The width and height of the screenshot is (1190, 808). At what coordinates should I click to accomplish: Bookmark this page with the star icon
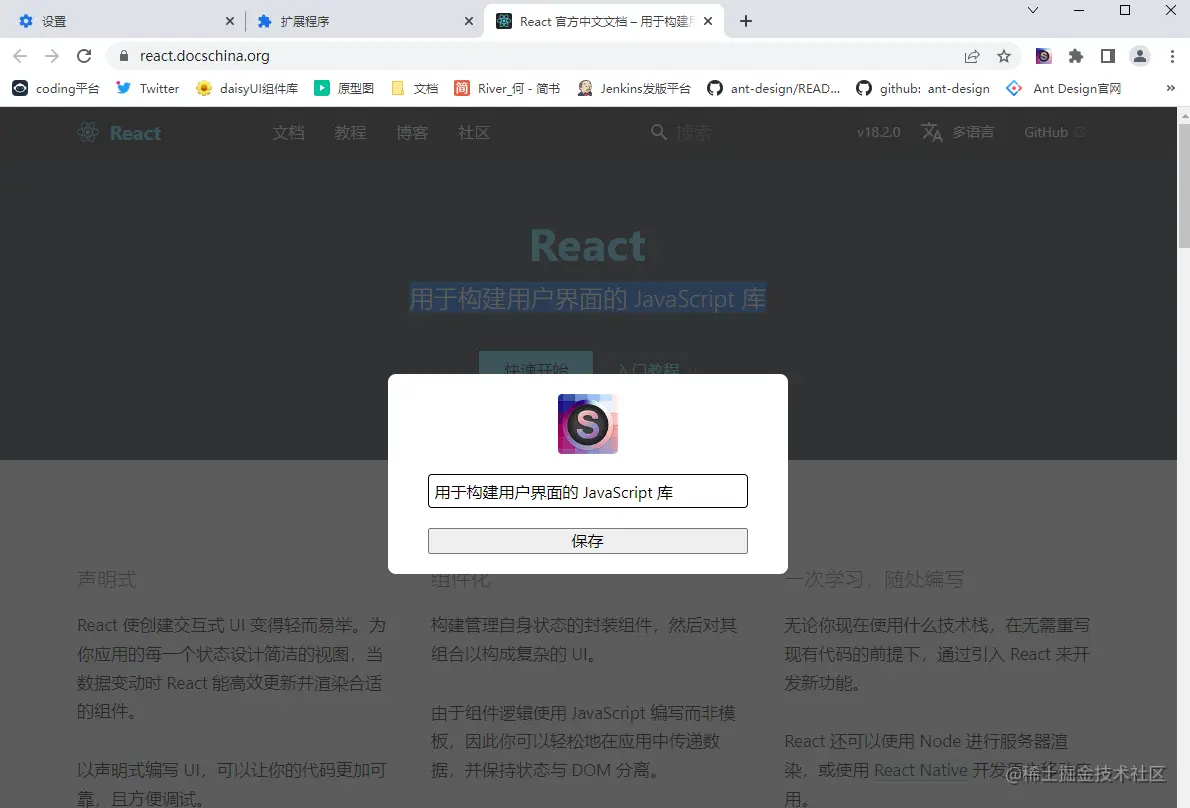coord(1004,56)
